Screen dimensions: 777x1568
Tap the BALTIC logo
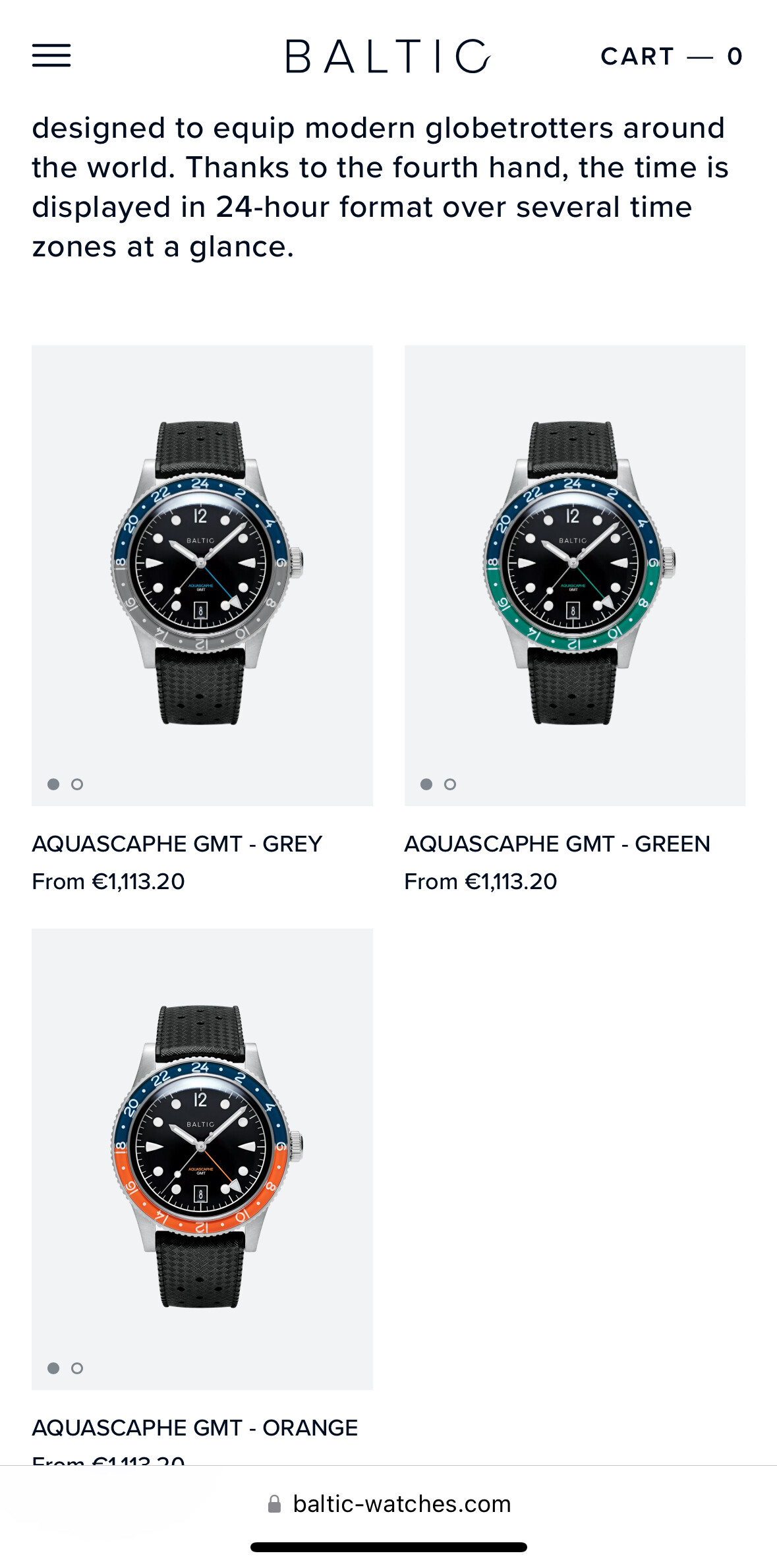pyautogui.click(x=388, y=56)
